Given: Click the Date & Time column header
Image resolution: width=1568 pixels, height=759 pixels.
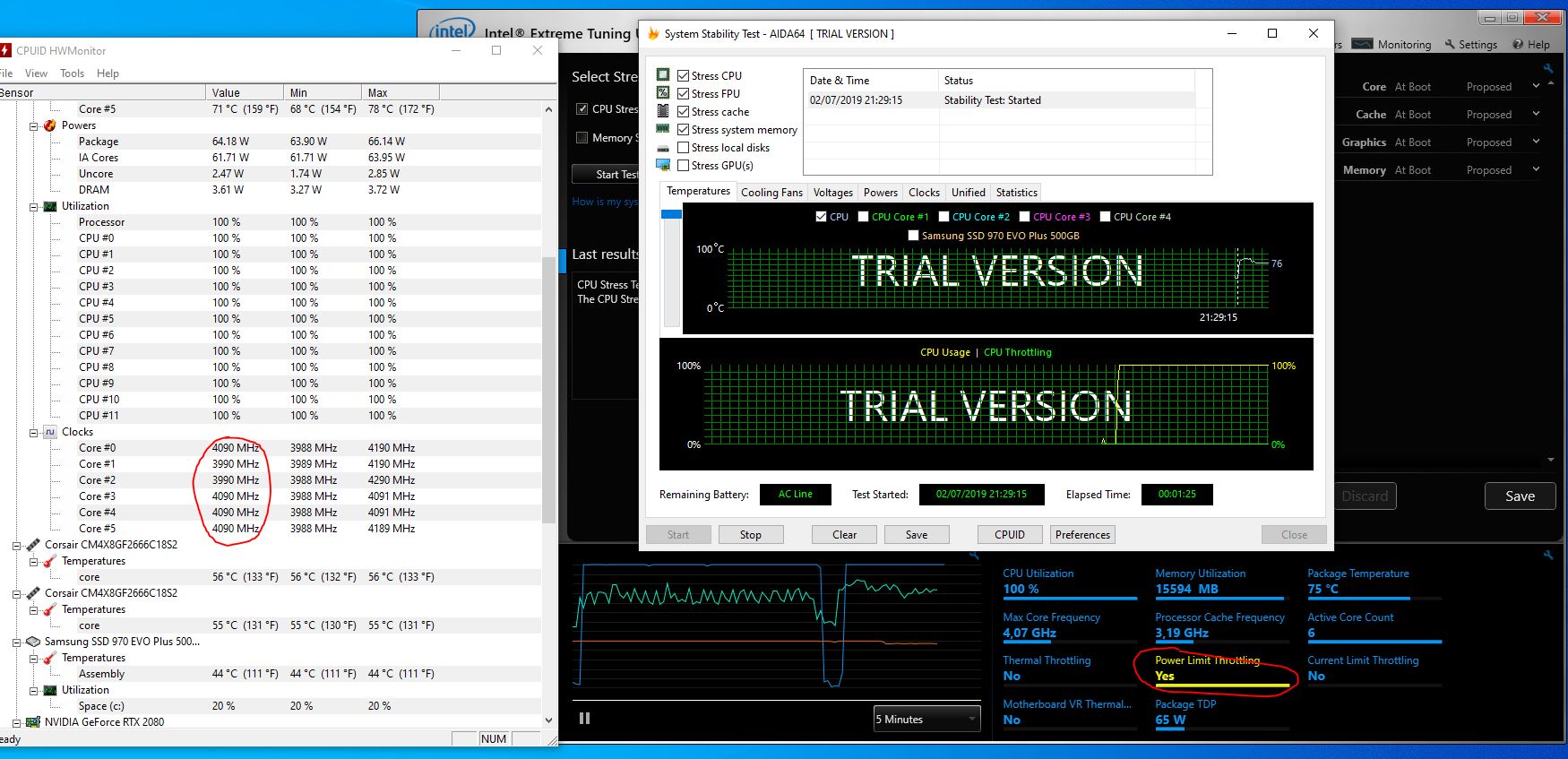Looking at the screenshot, I should [x=871, y=81].
